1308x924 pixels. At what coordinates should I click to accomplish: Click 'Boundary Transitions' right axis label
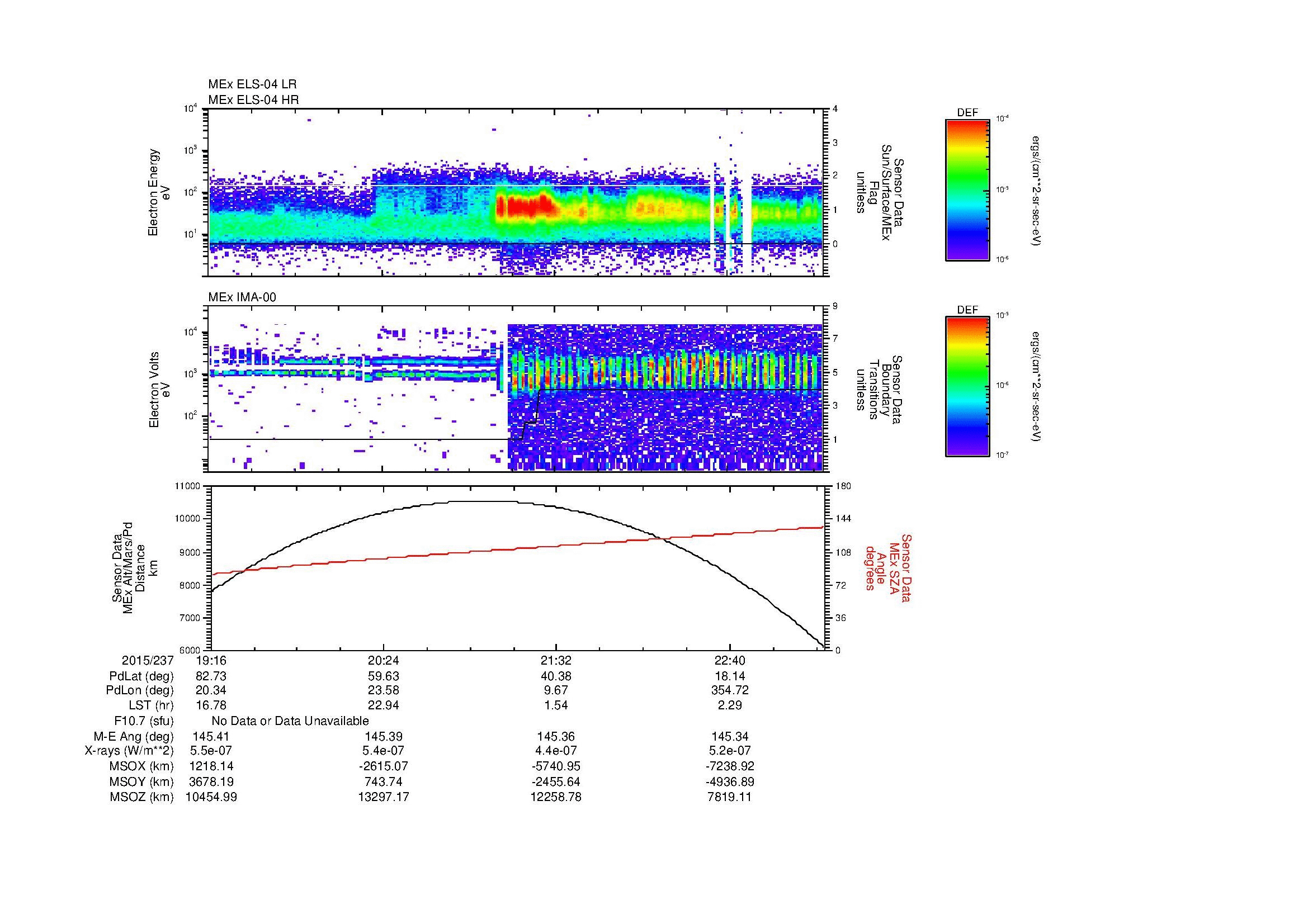coord(879,390)
